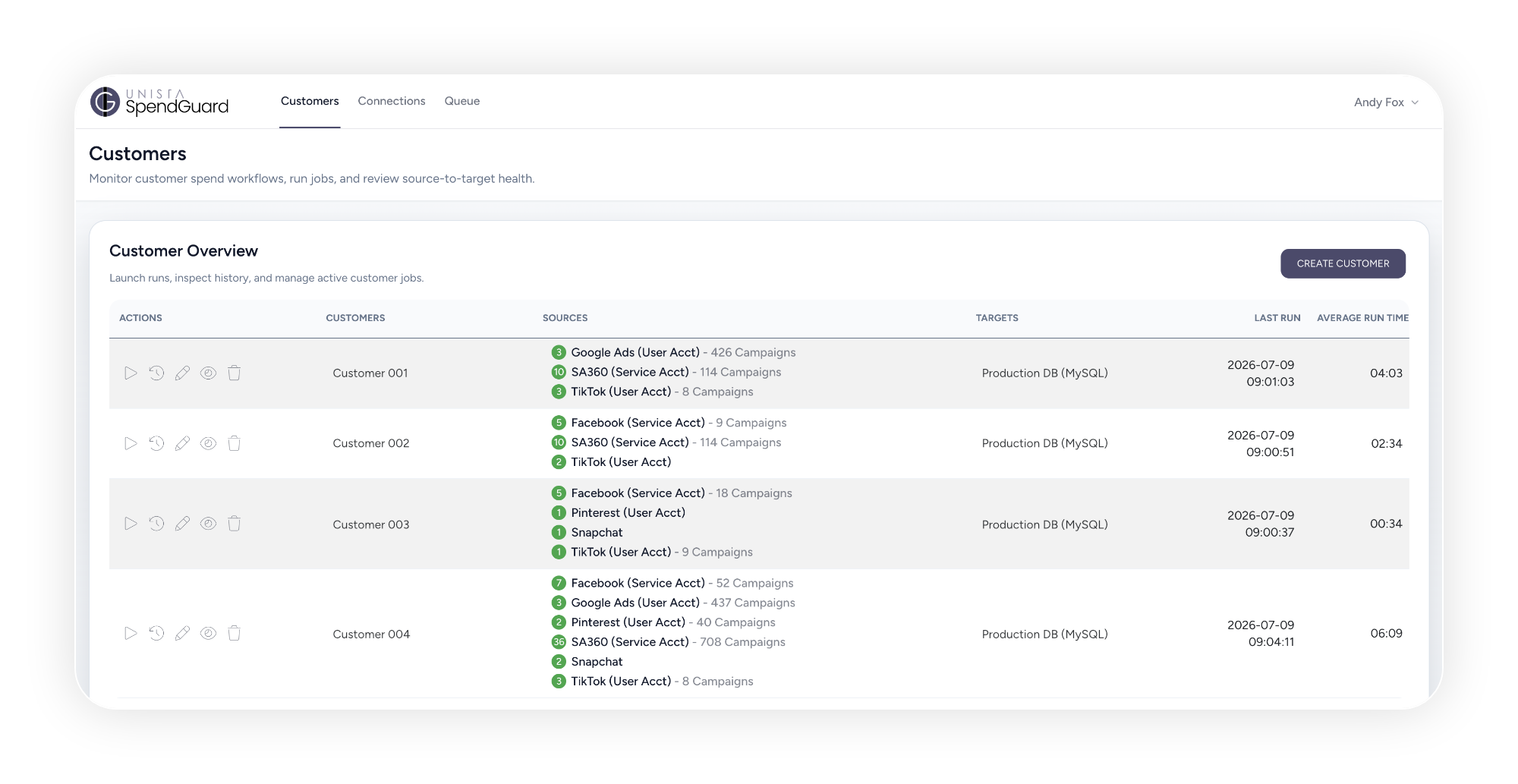Edit Customer 001 with the pencil icon
The height and width of the screenshot is (784, 1518).
tap(182, 373)
